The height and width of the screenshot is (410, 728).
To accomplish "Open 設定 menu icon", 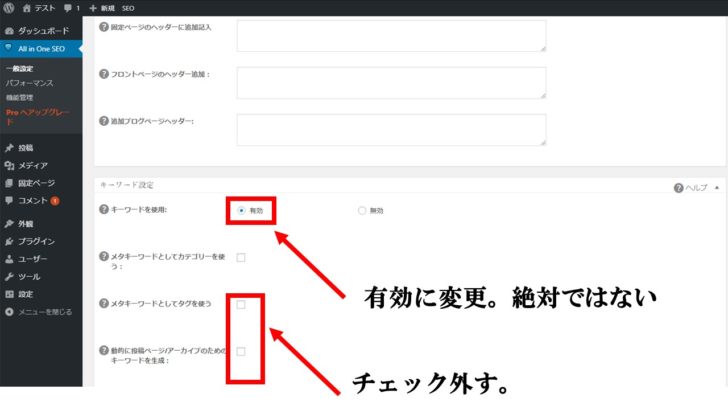I will point(9,294).
